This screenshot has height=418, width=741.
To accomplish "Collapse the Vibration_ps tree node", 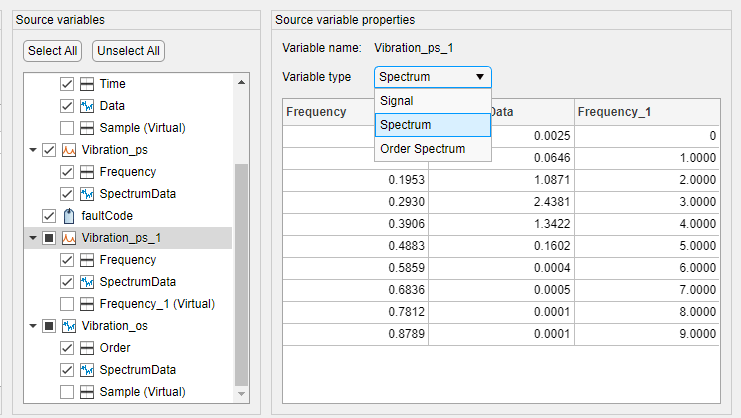I will tap(32, 150).
